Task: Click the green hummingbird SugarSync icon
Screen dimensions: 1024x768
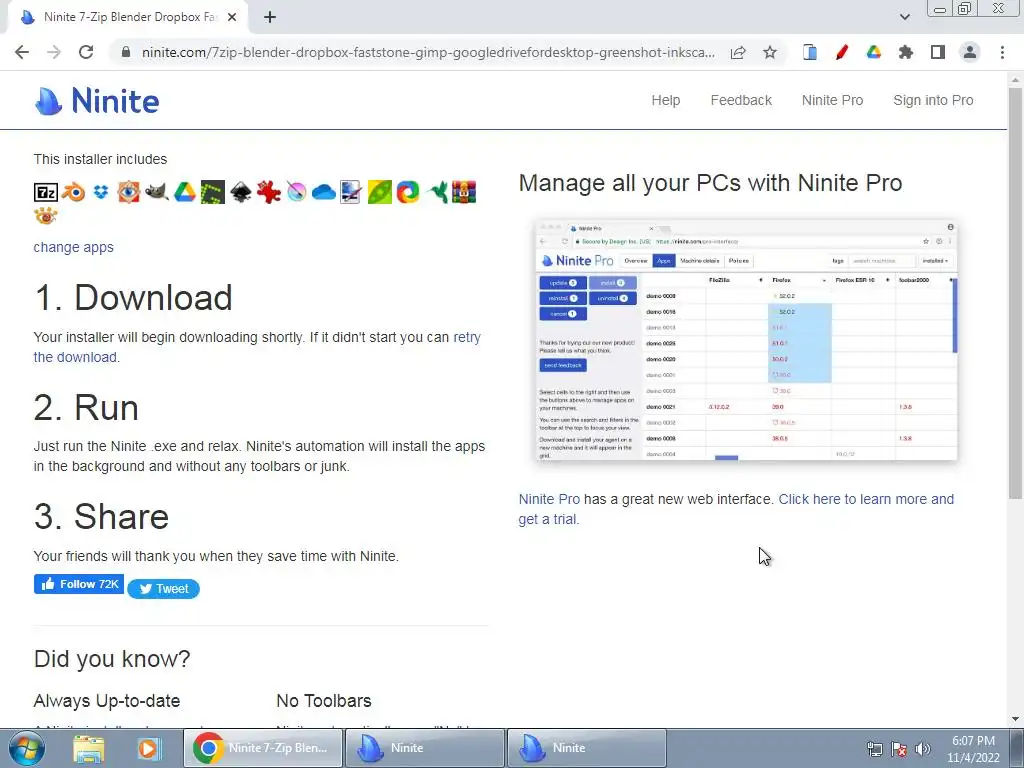Action: (x=436, y=192)
